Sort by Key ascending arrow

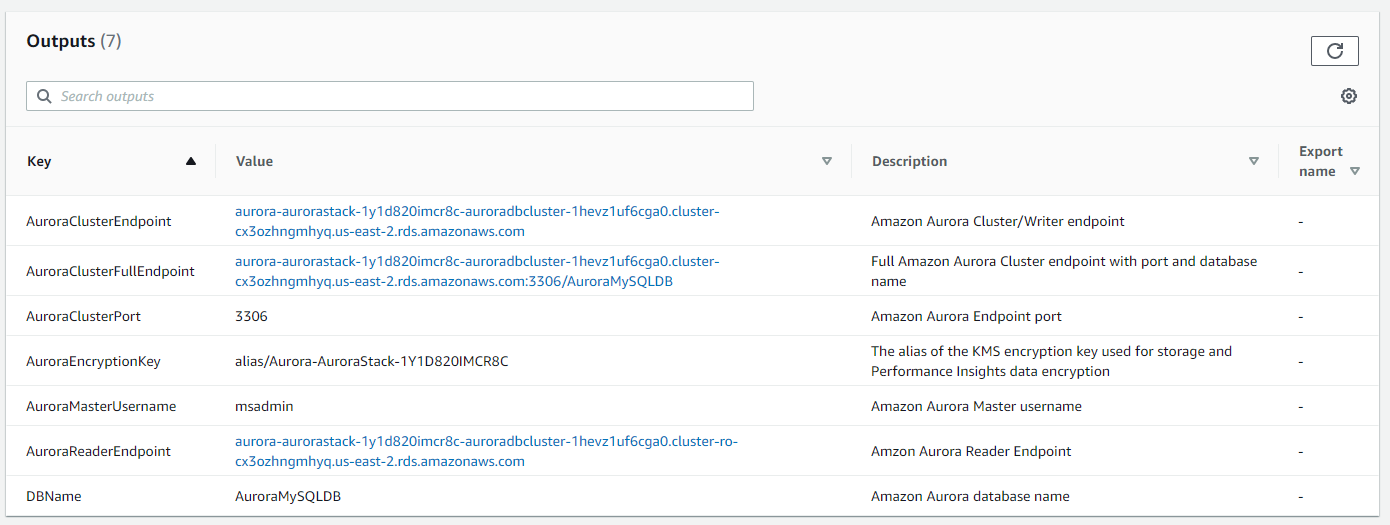(x=191, y=161)
